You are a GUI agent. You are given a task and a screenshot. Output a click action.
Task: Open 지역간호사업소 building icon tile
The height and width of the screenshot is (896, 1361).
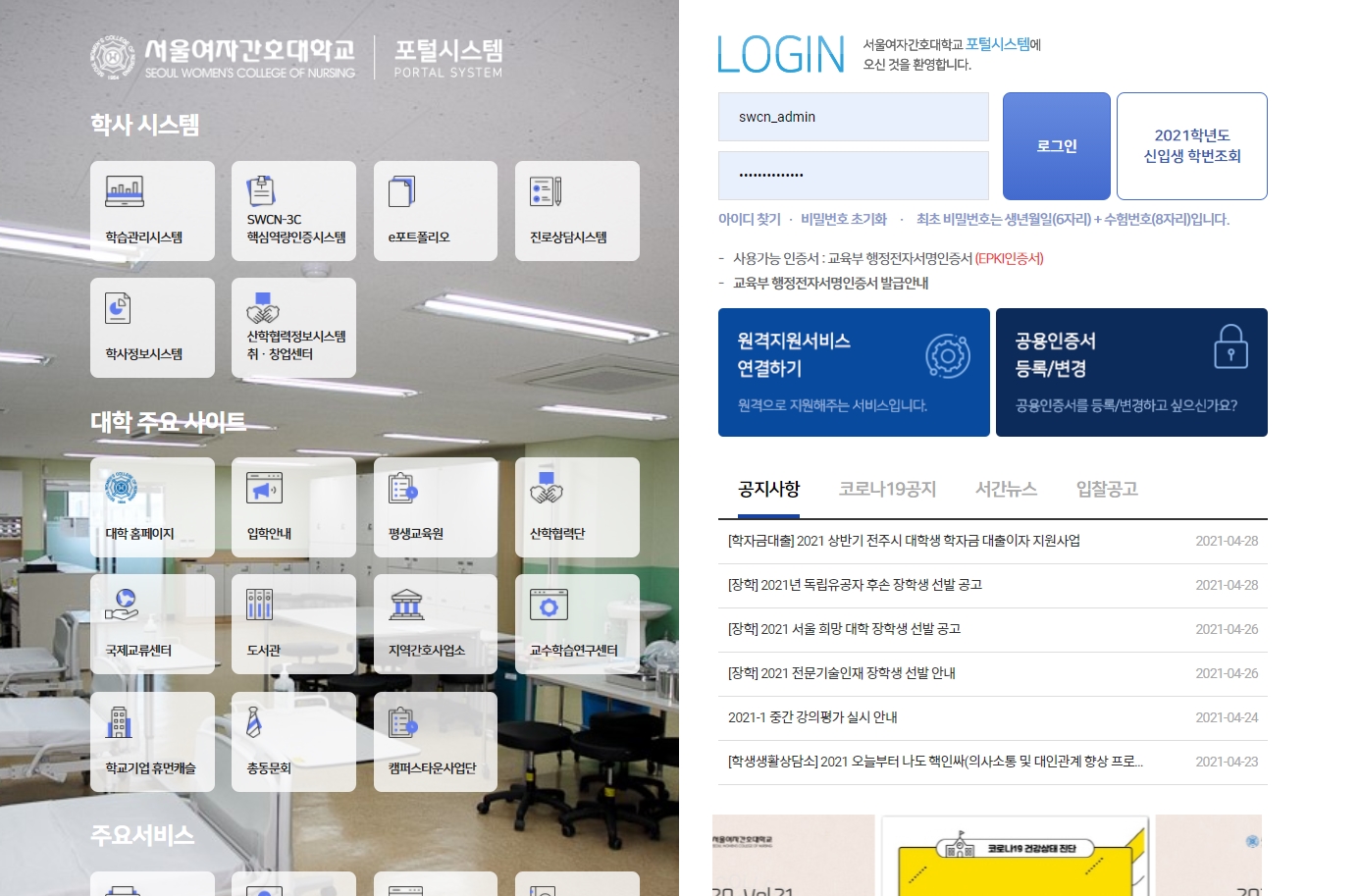(x=436, y=624)
